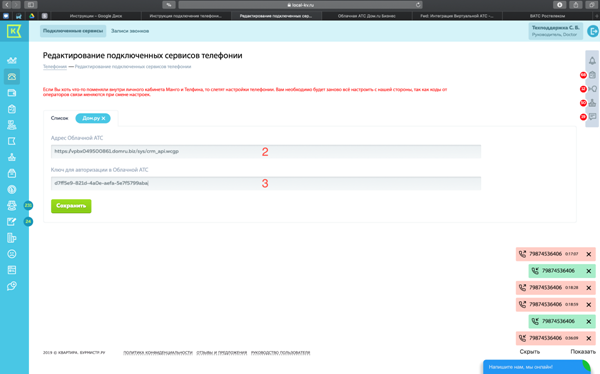Dismiss call notification timed 0:18:28
The width and height of the screenshot is (600, 374).
tap(589, 288)
